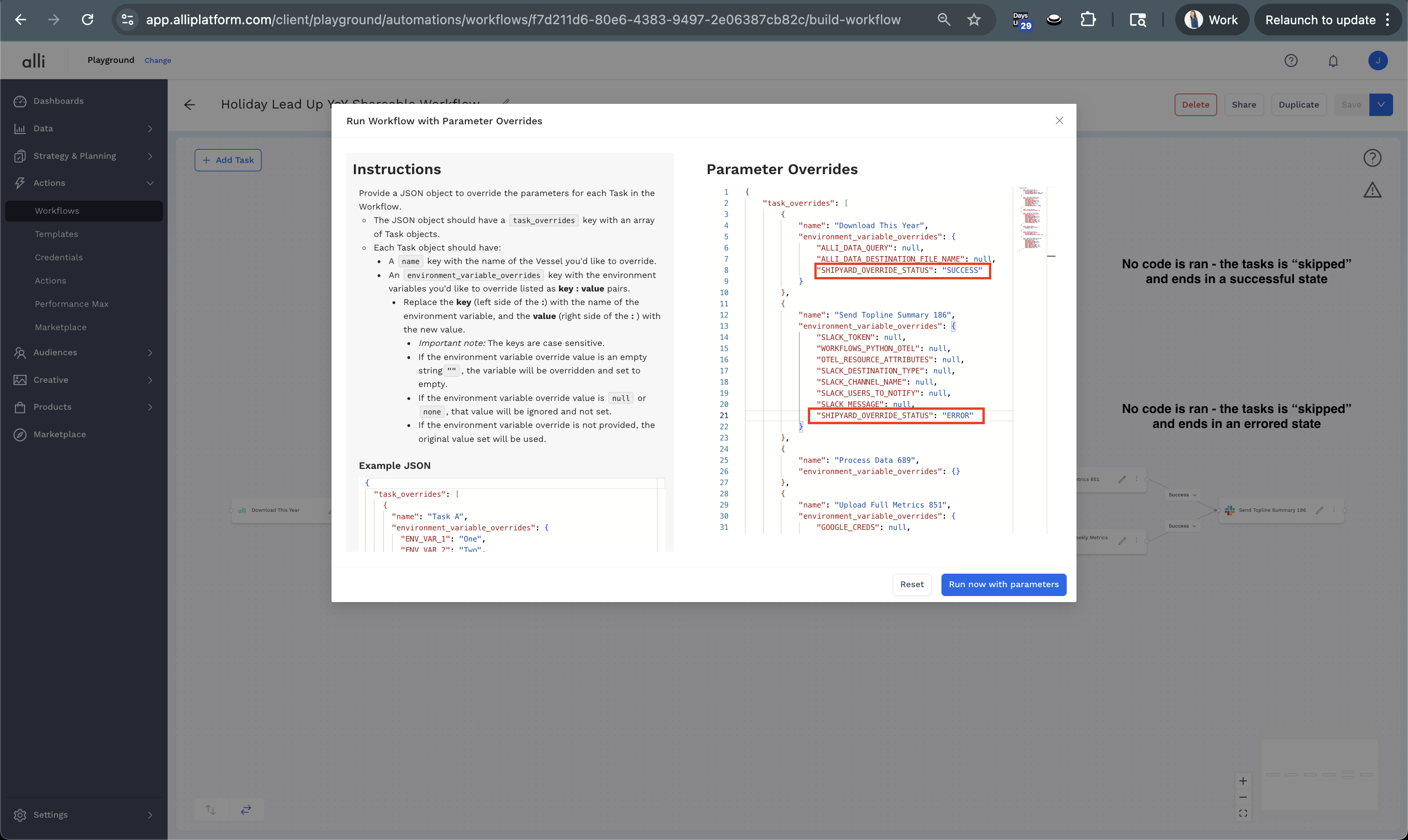Click the user avatar J icon
Viewport: 1408px width, 840px height.
coord(1377,61)
